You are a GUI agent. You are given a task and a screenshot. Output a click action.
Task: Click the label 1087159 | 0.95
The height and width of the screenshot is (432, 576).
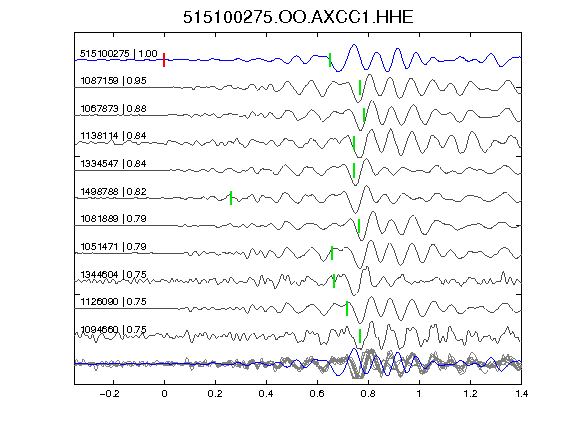[114, 81]
